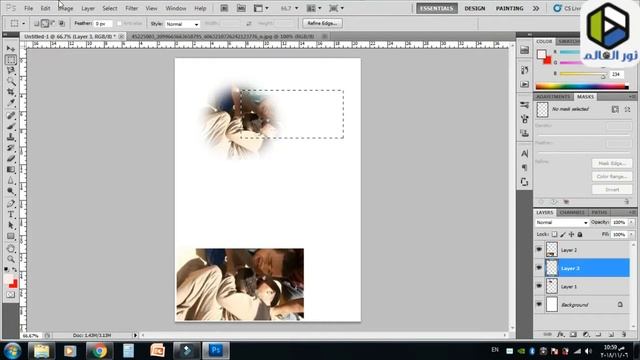Select the Hand tool
640x360 pixels.
tap(11, 249)
